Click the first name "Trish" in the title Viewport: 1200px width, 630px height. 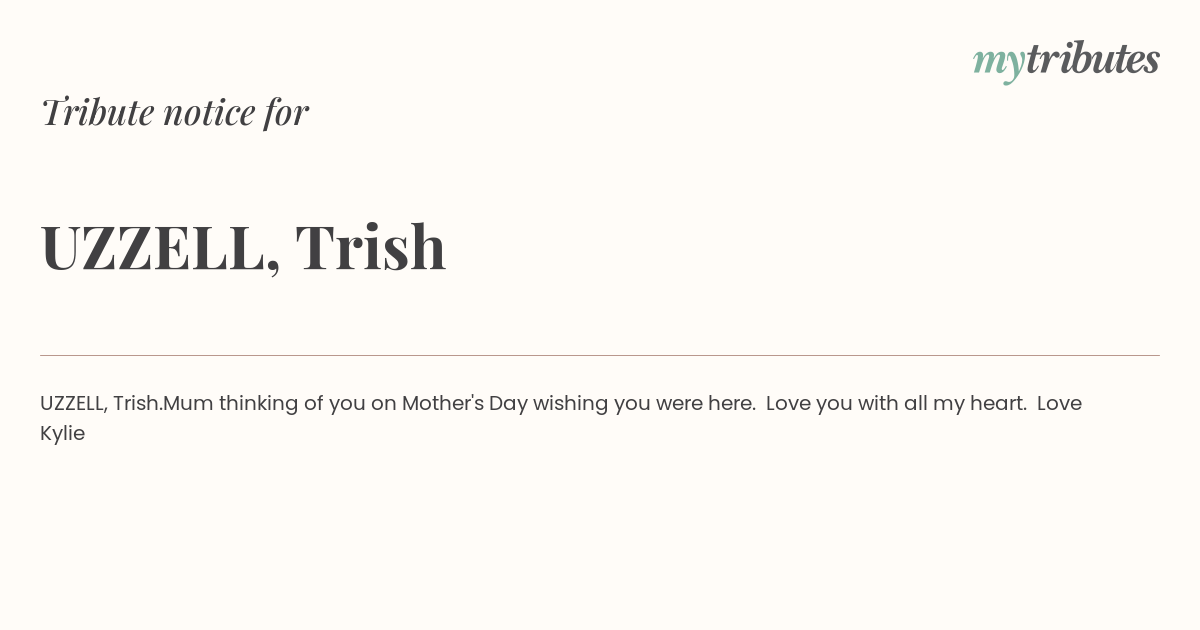click(371, 246)
